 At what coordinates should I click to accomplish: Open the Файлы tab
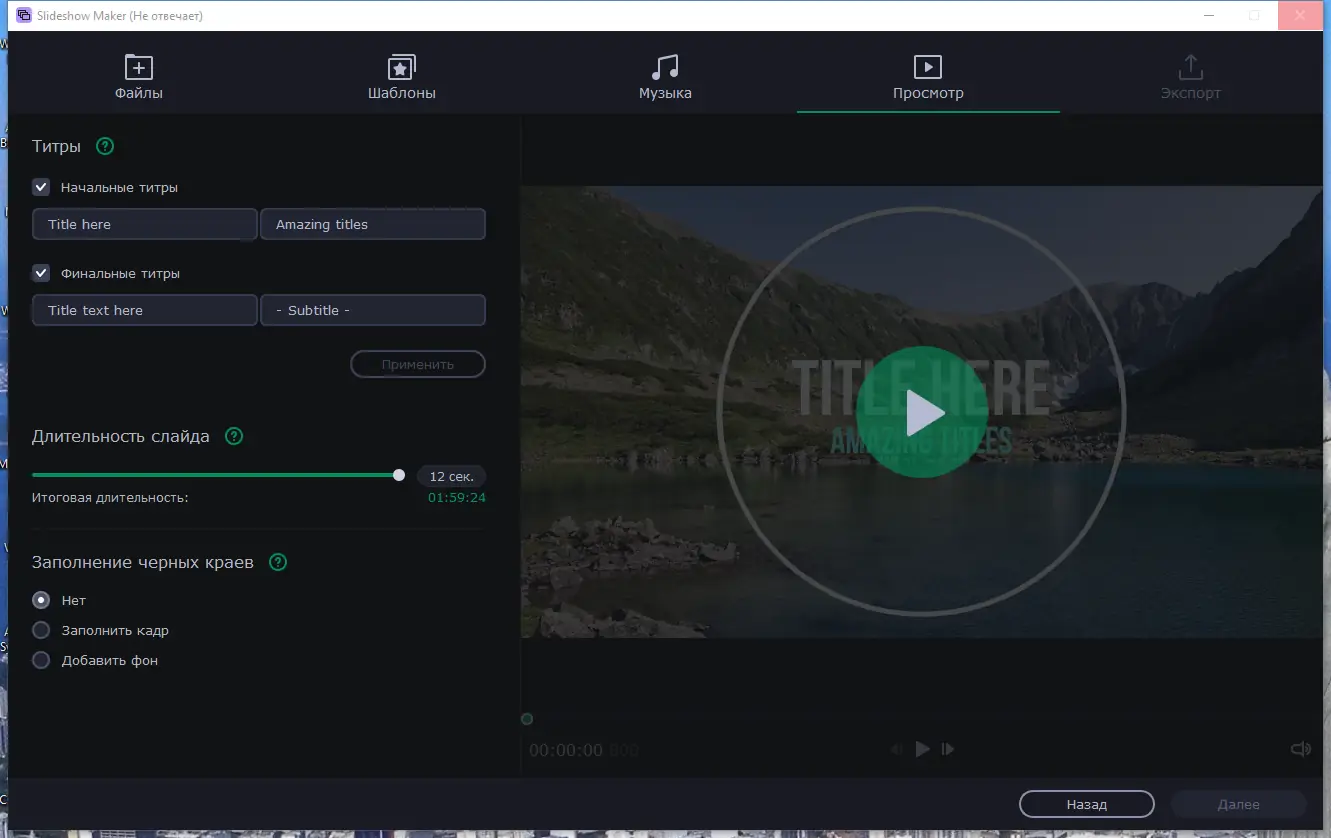[138, 78]
